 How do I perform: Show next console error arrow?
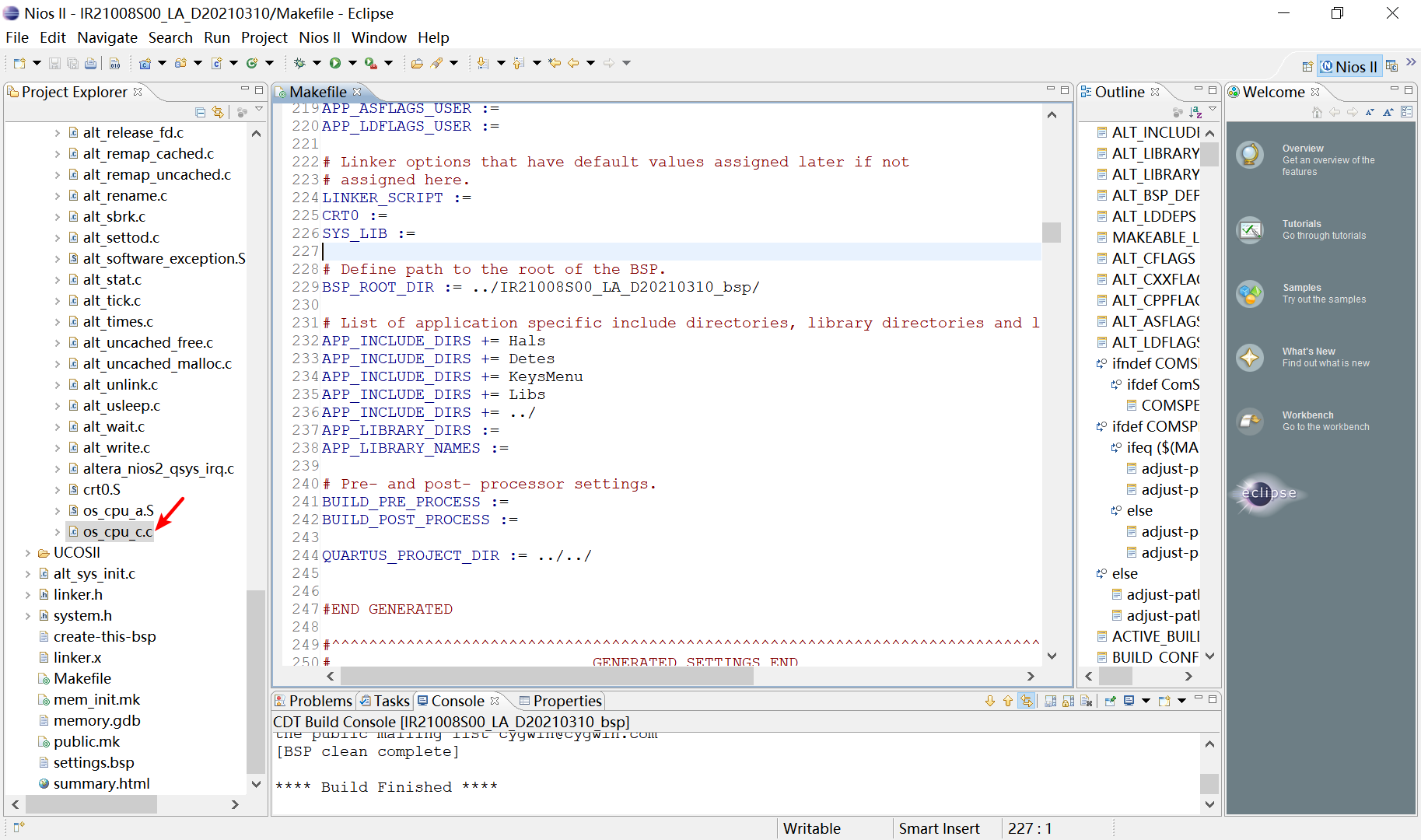(990, 701)
